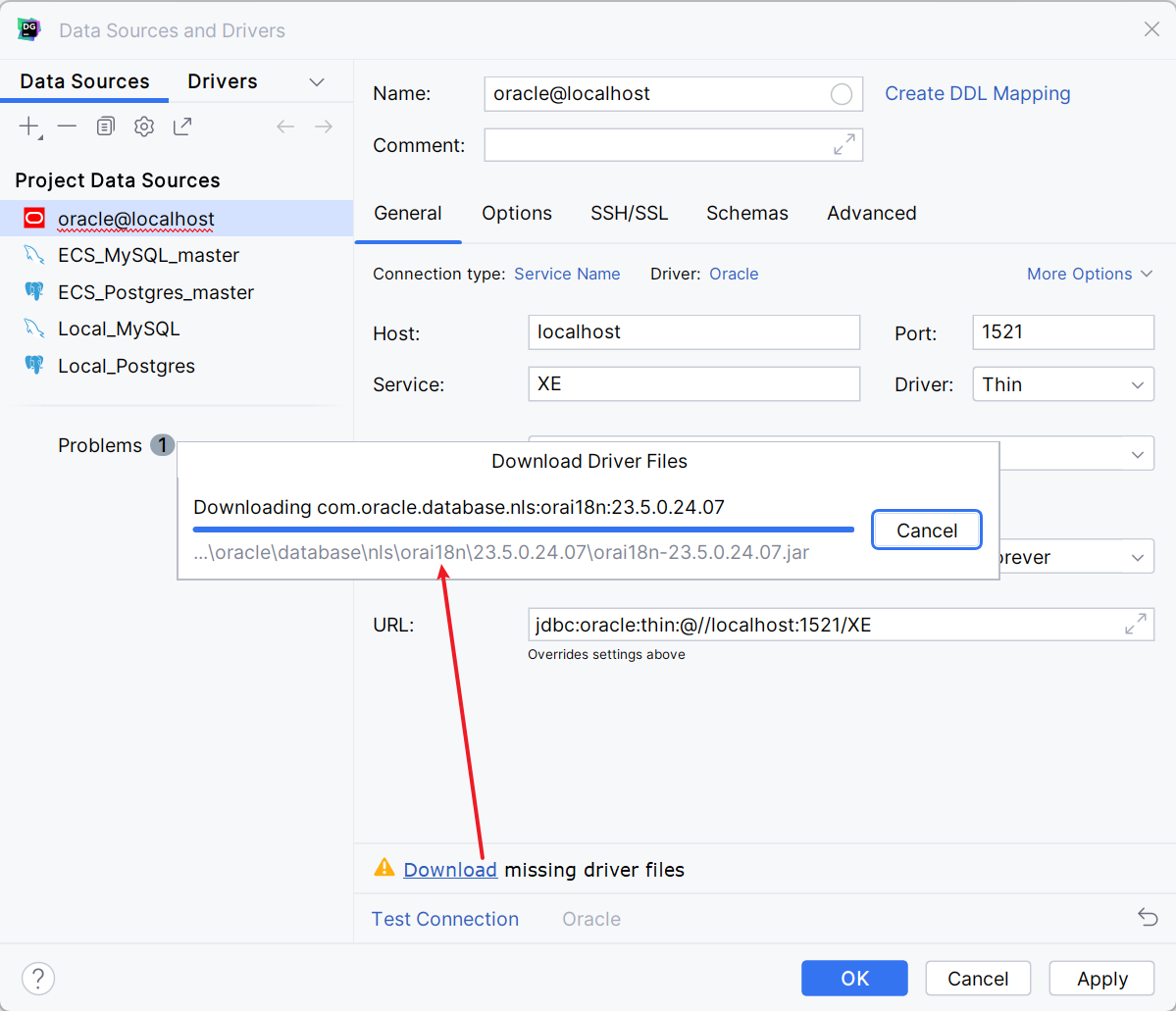1176x1011 pixels.
Task: Click the MySQL icon beside ECS_MySQL_master
Action: pyautogui.click(x=33, y=254)
